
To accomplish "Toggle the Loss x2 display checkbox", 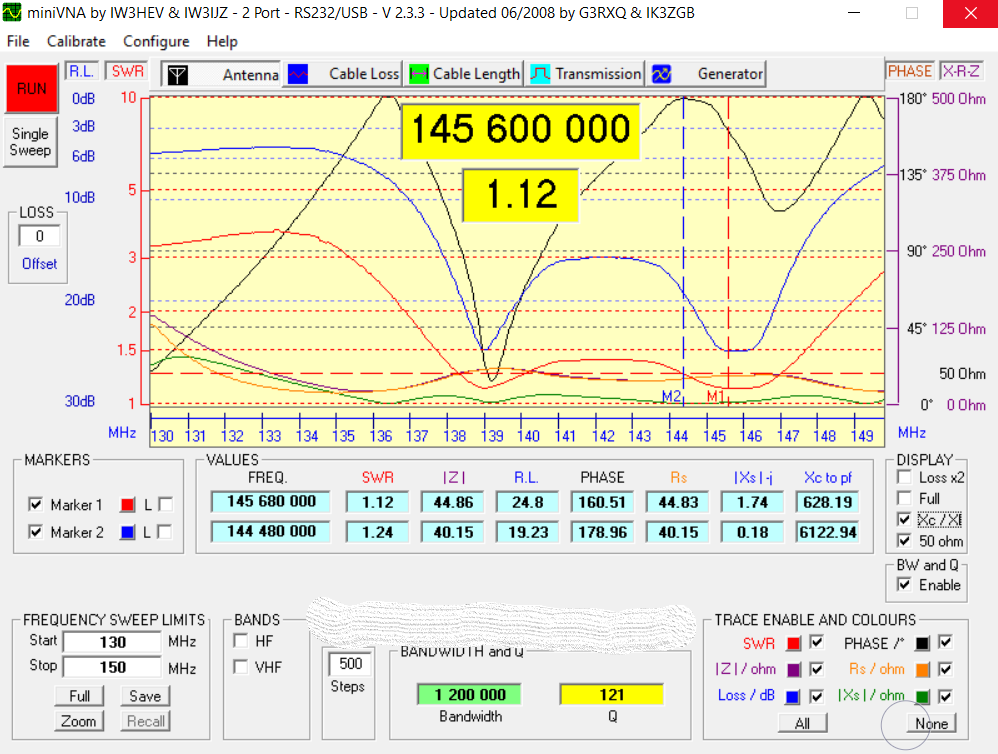I will [x=904, y=478].
